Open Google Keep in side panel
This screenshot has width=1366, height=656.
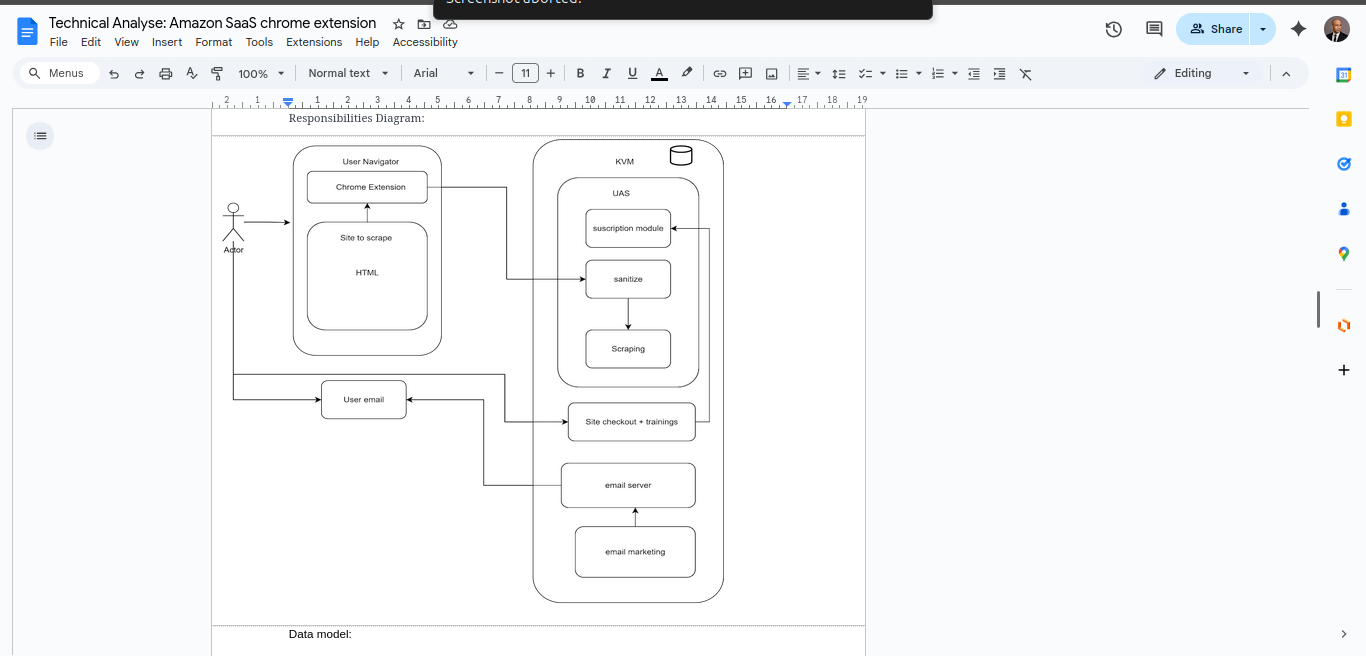pyautogui.click(x=1344, y=119)
